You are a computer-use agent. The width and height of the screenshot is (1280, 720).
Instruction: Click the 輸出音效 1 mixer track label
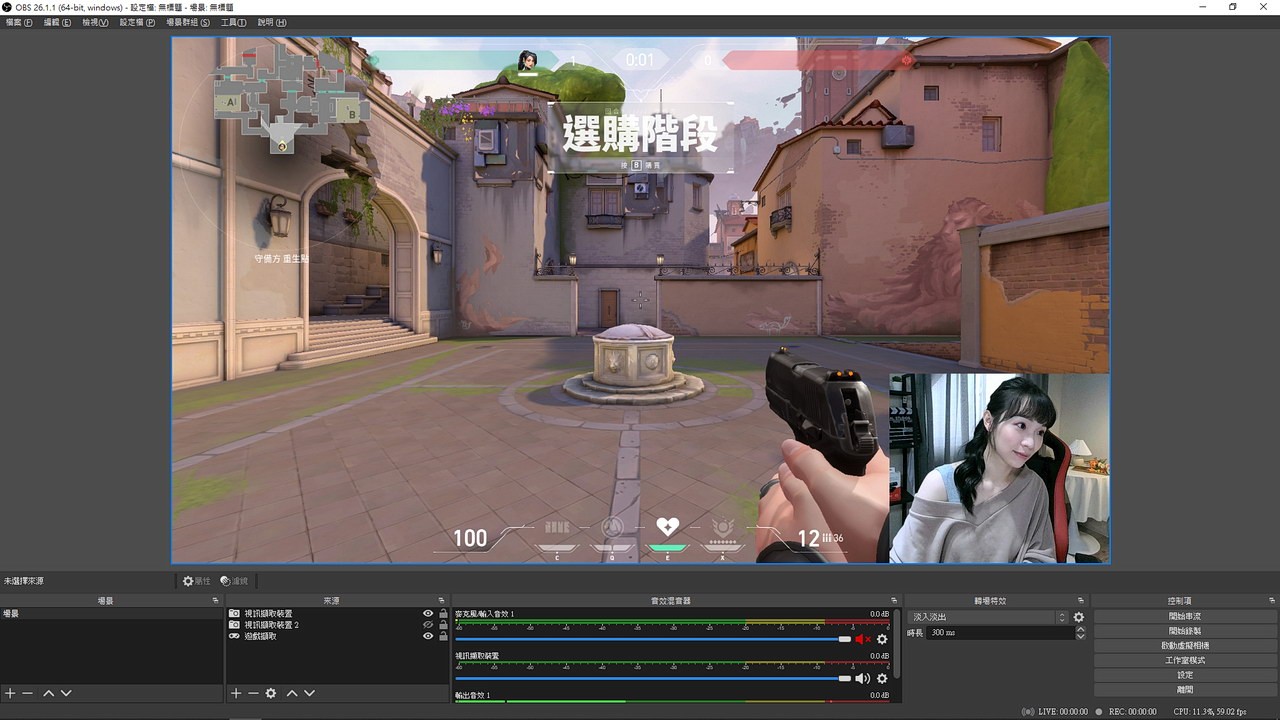click(472, 695)
